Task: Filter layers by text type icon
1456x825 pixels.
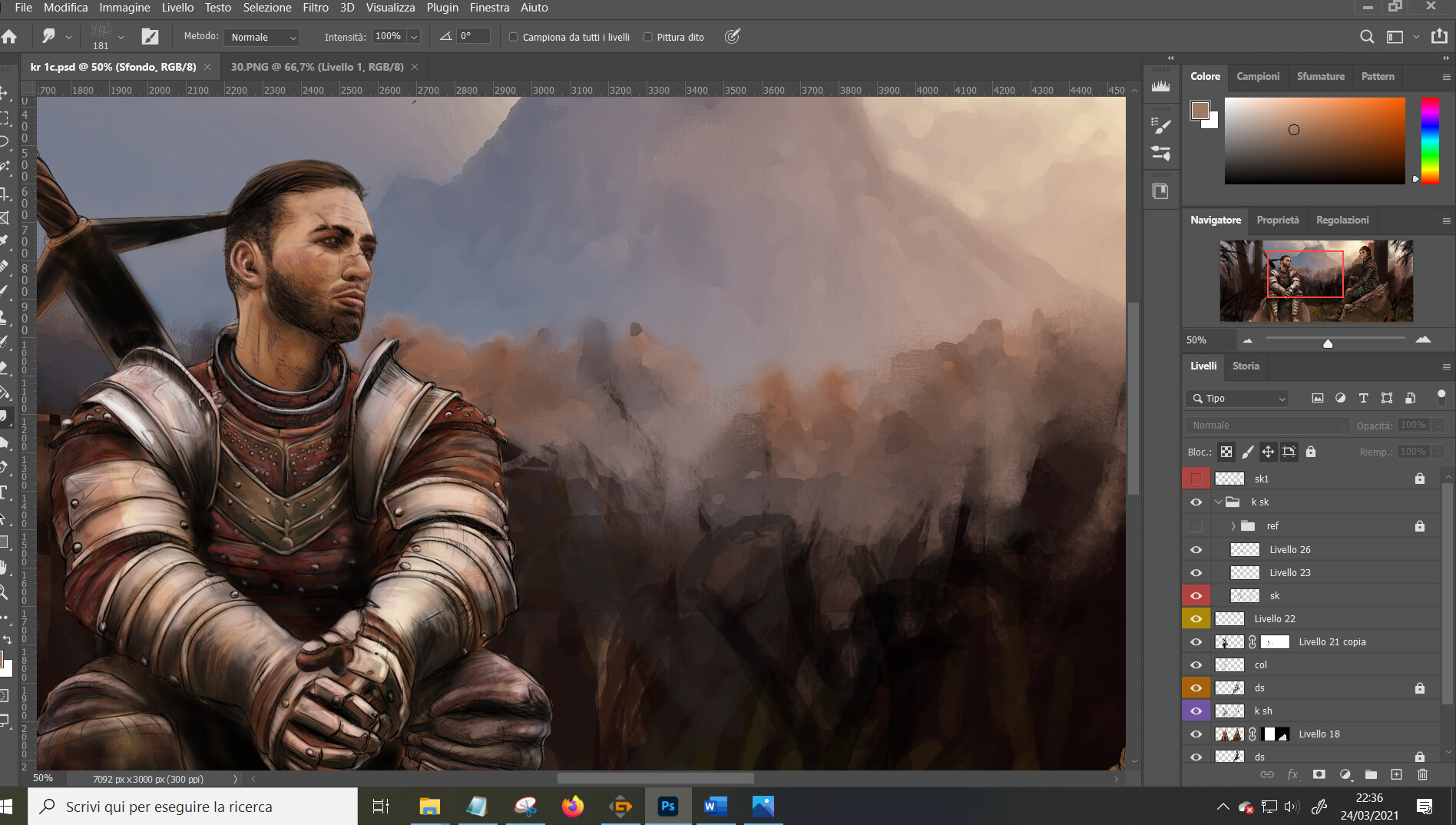Action: tap(1363, 398)
